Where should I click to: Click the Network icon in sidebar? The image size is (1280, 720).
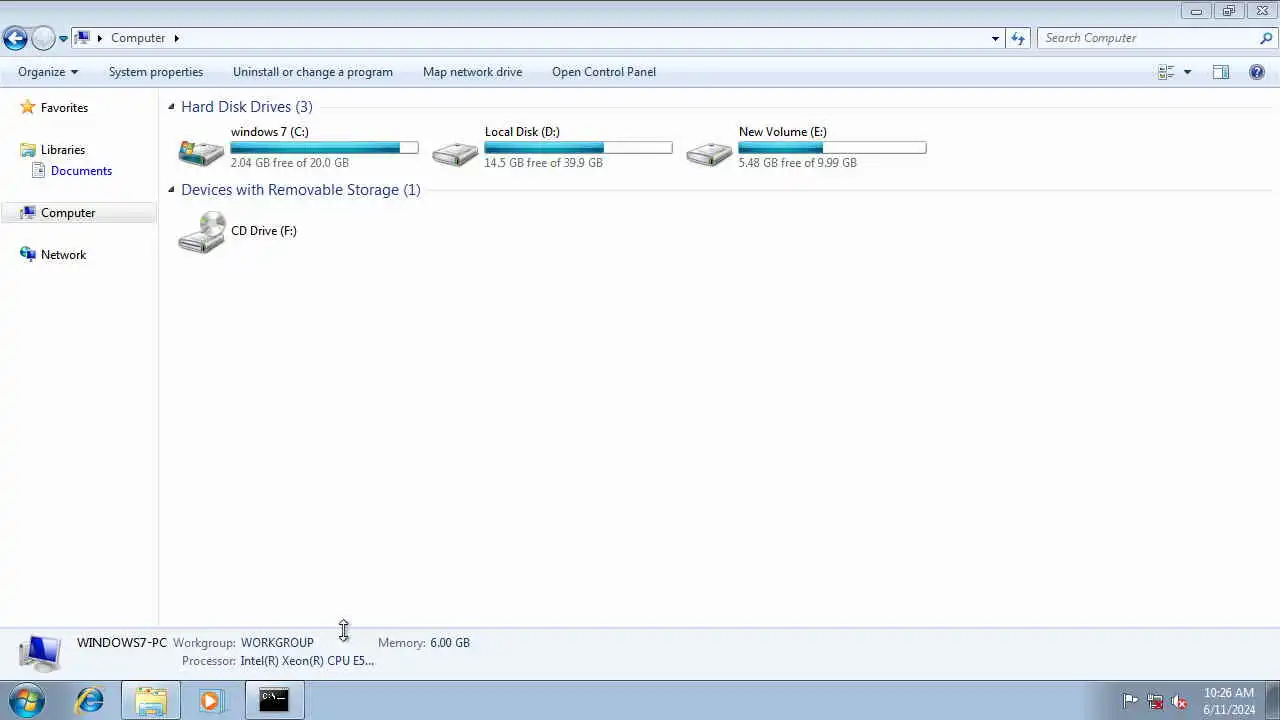point(28,255)
